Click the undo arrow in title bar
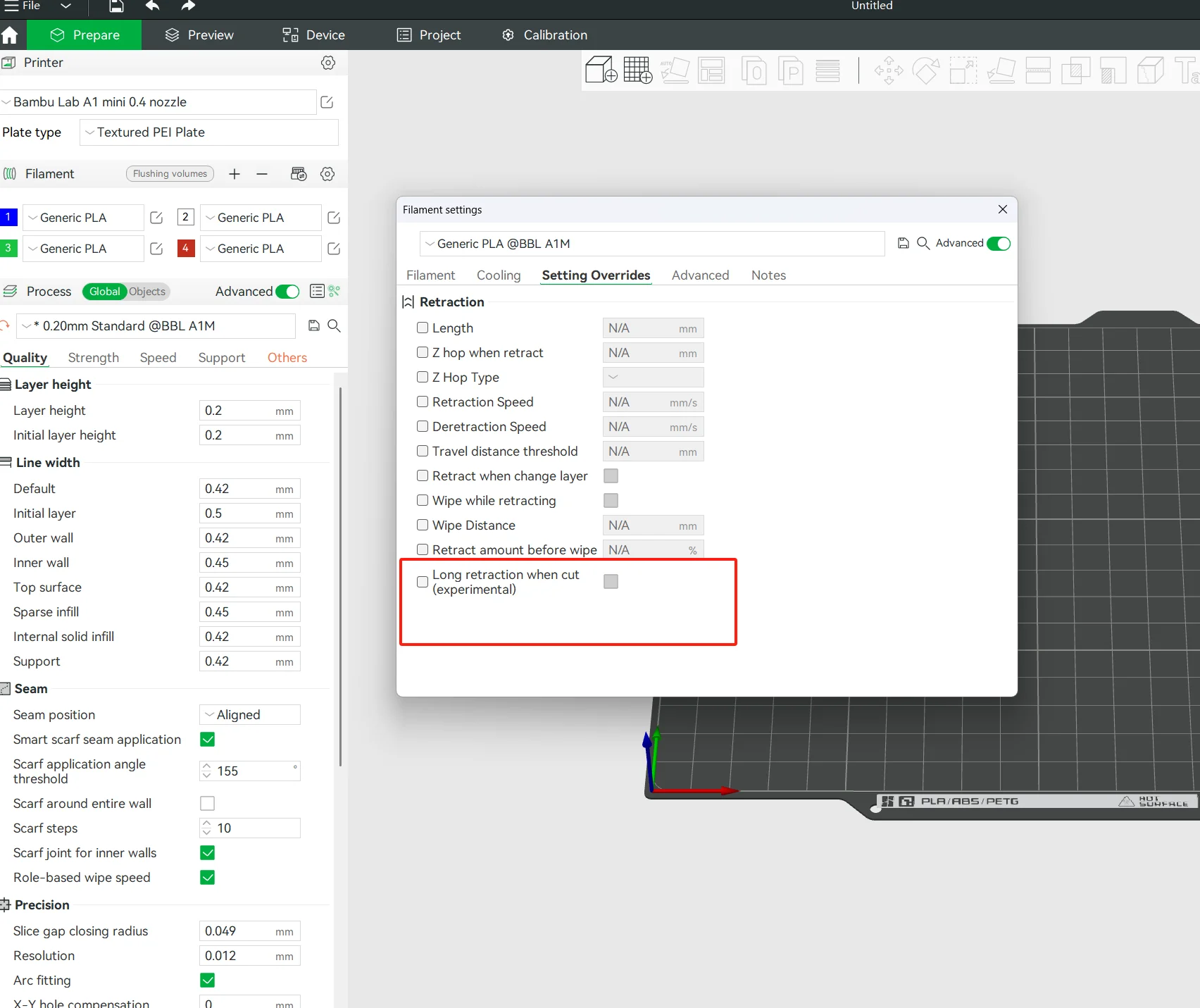 coord(153,6)
